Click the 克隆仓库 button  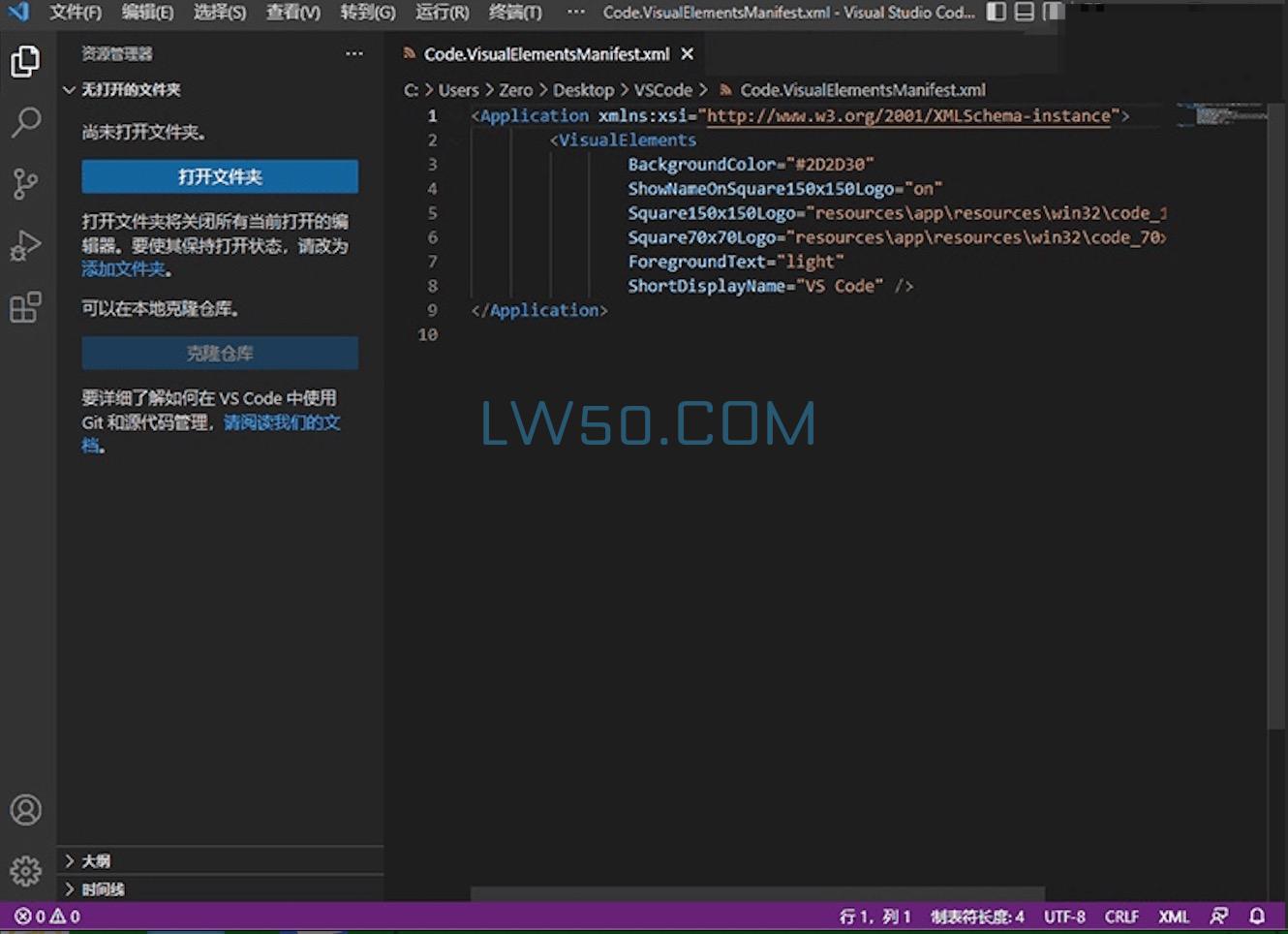coord(220,354)
